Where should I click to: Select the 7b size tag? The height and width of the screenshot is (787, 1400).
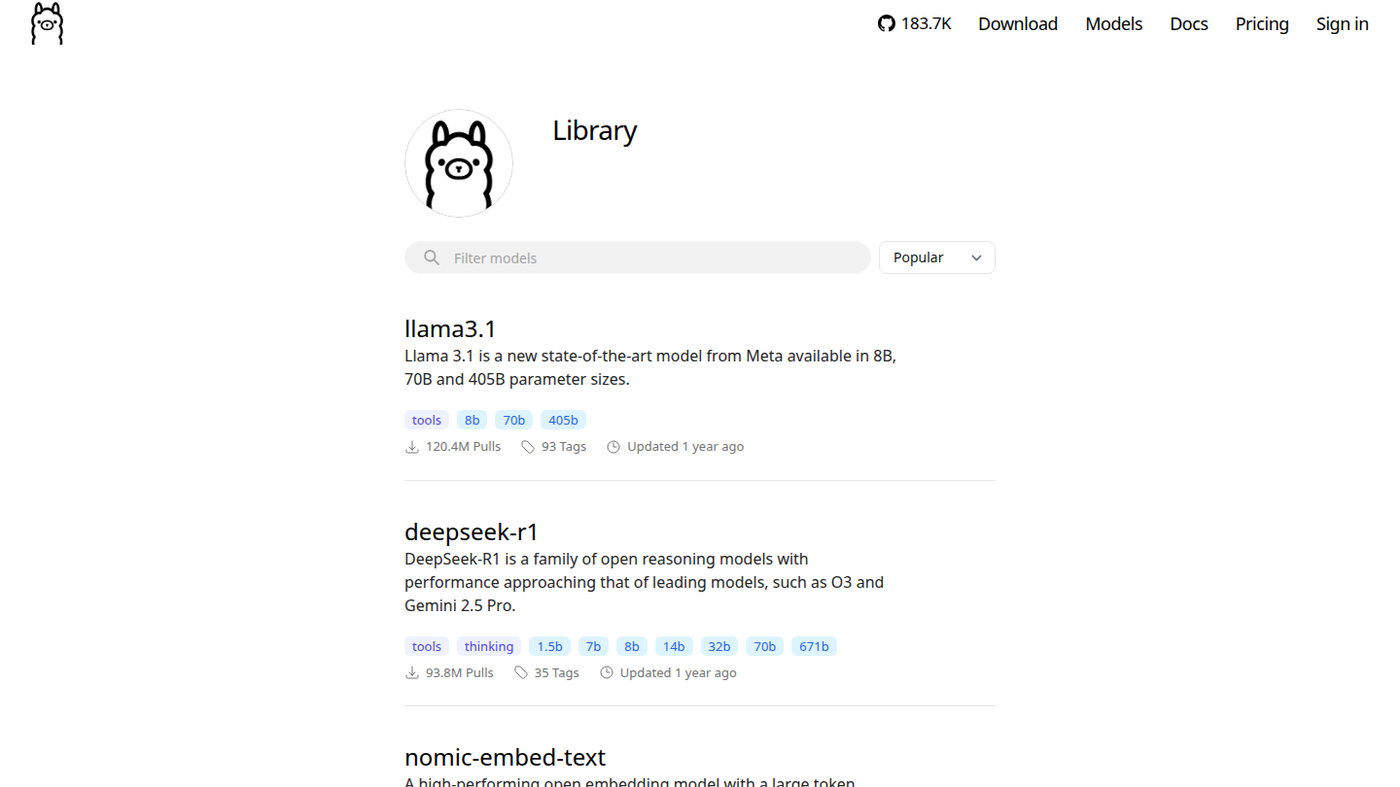click(594, 646)
